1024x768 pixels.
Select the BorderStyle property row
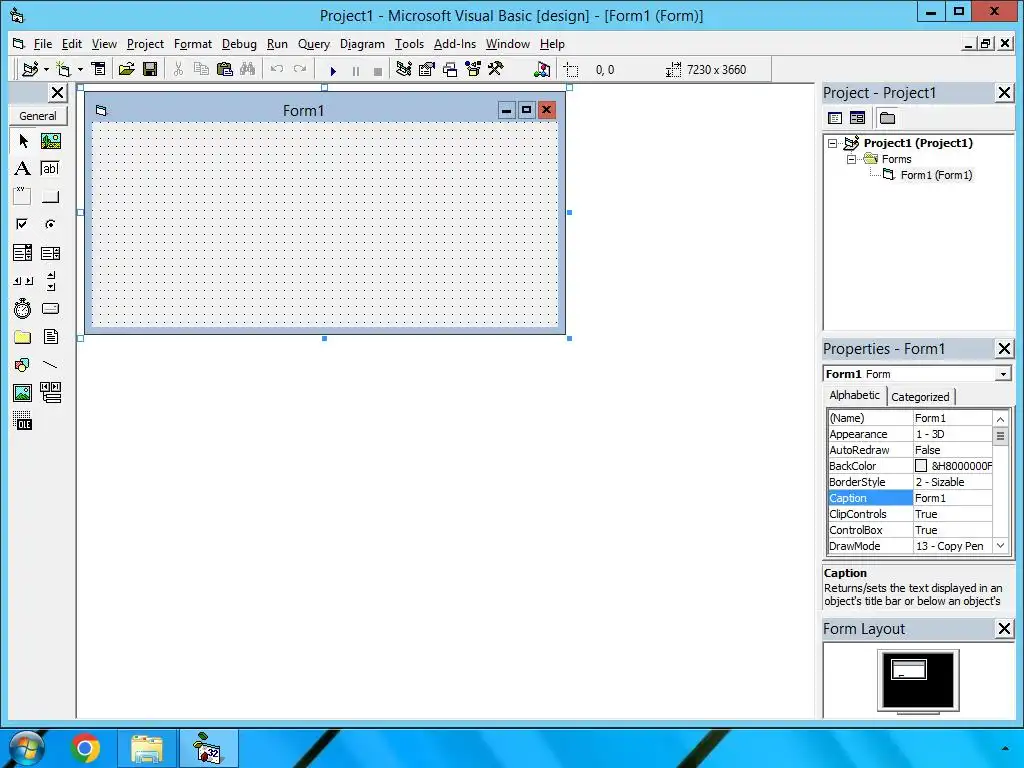point(910,482)
